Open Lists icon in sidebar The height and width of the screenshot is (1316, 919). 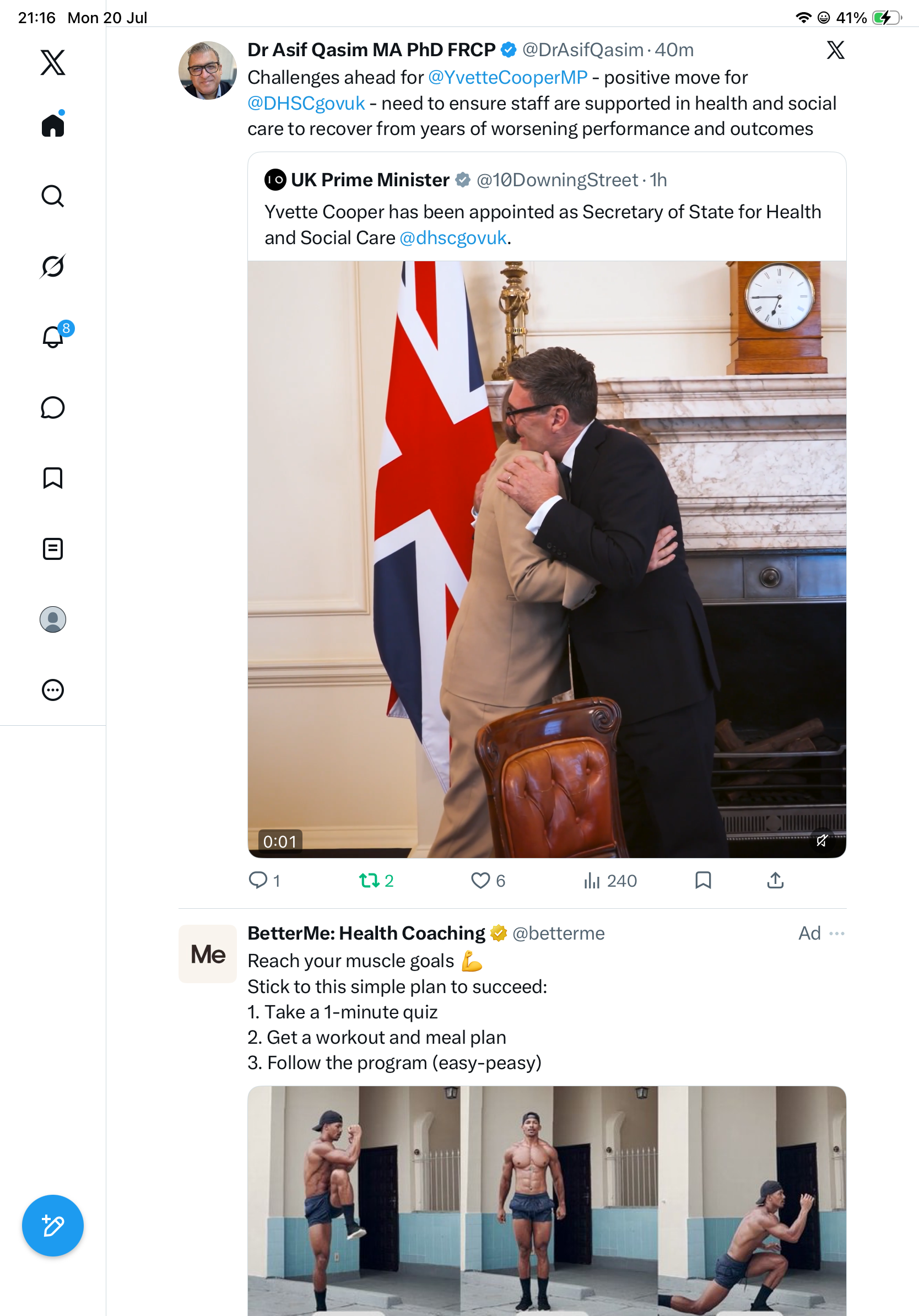pyautogui.click(x=53, y=548)
